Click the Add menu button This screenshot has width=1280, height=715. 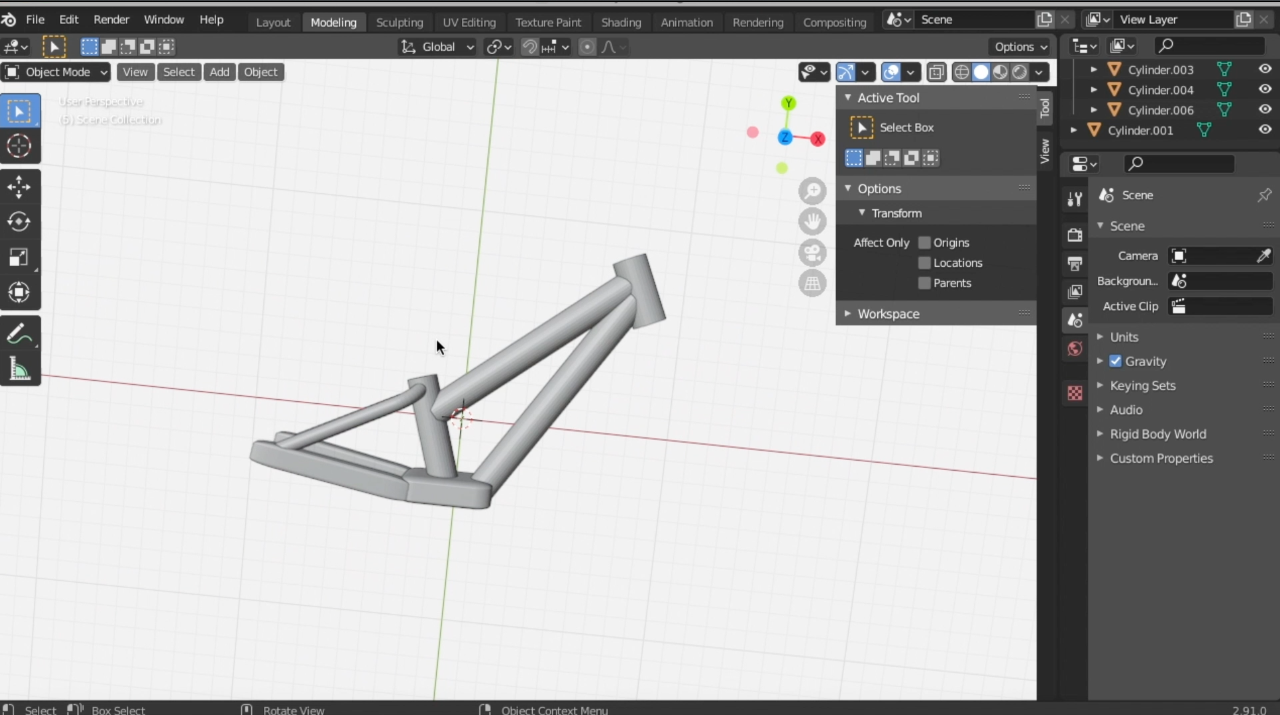[x=219, y=72]
